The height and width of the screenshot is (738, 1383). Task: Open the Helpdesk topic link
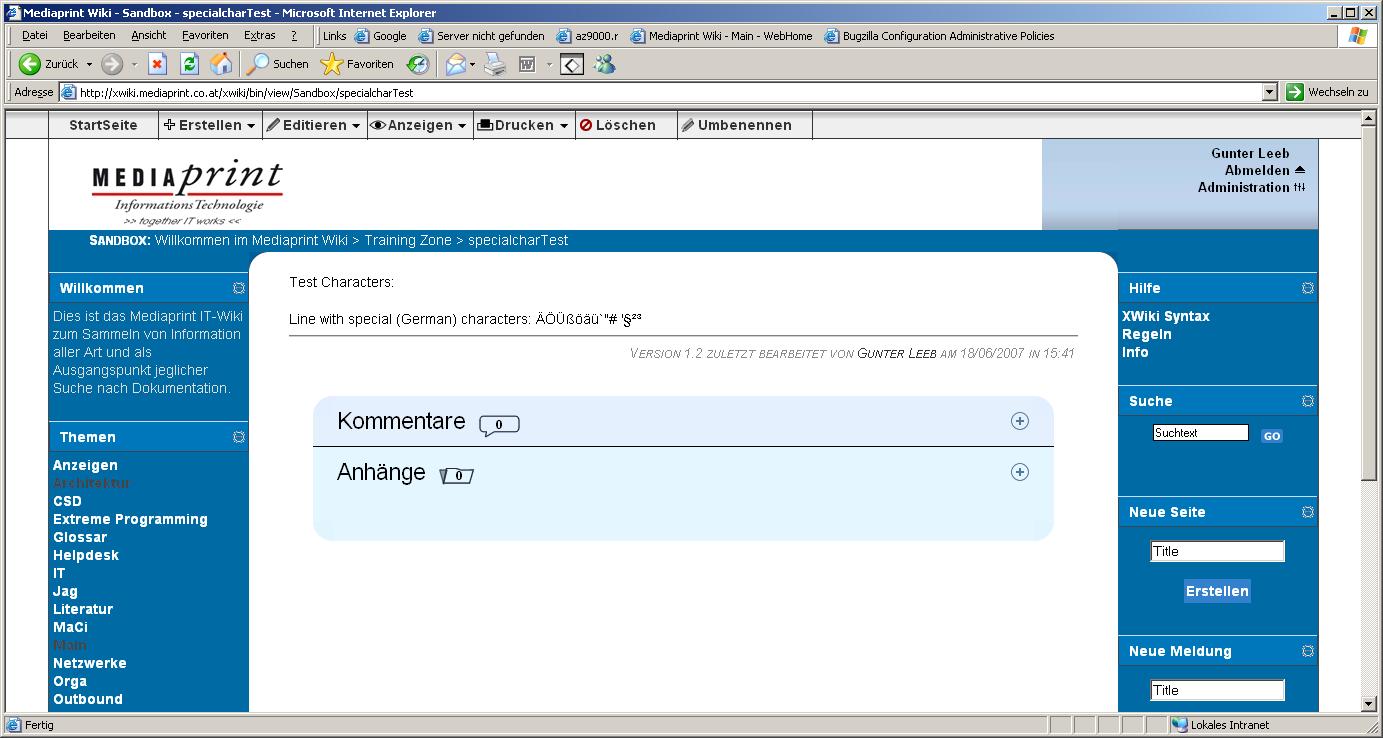point(86,555)
